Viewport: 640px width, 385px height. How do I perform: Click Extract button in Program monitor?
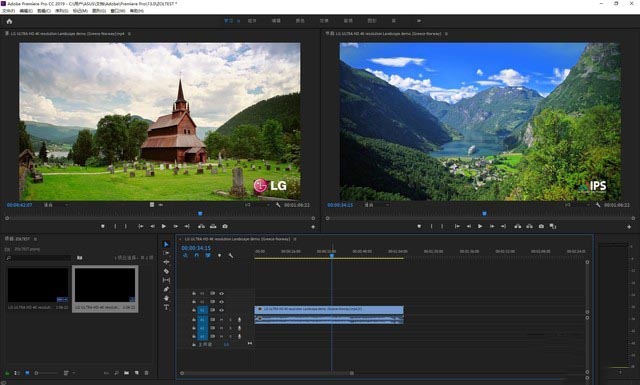[x=529, y=226]
